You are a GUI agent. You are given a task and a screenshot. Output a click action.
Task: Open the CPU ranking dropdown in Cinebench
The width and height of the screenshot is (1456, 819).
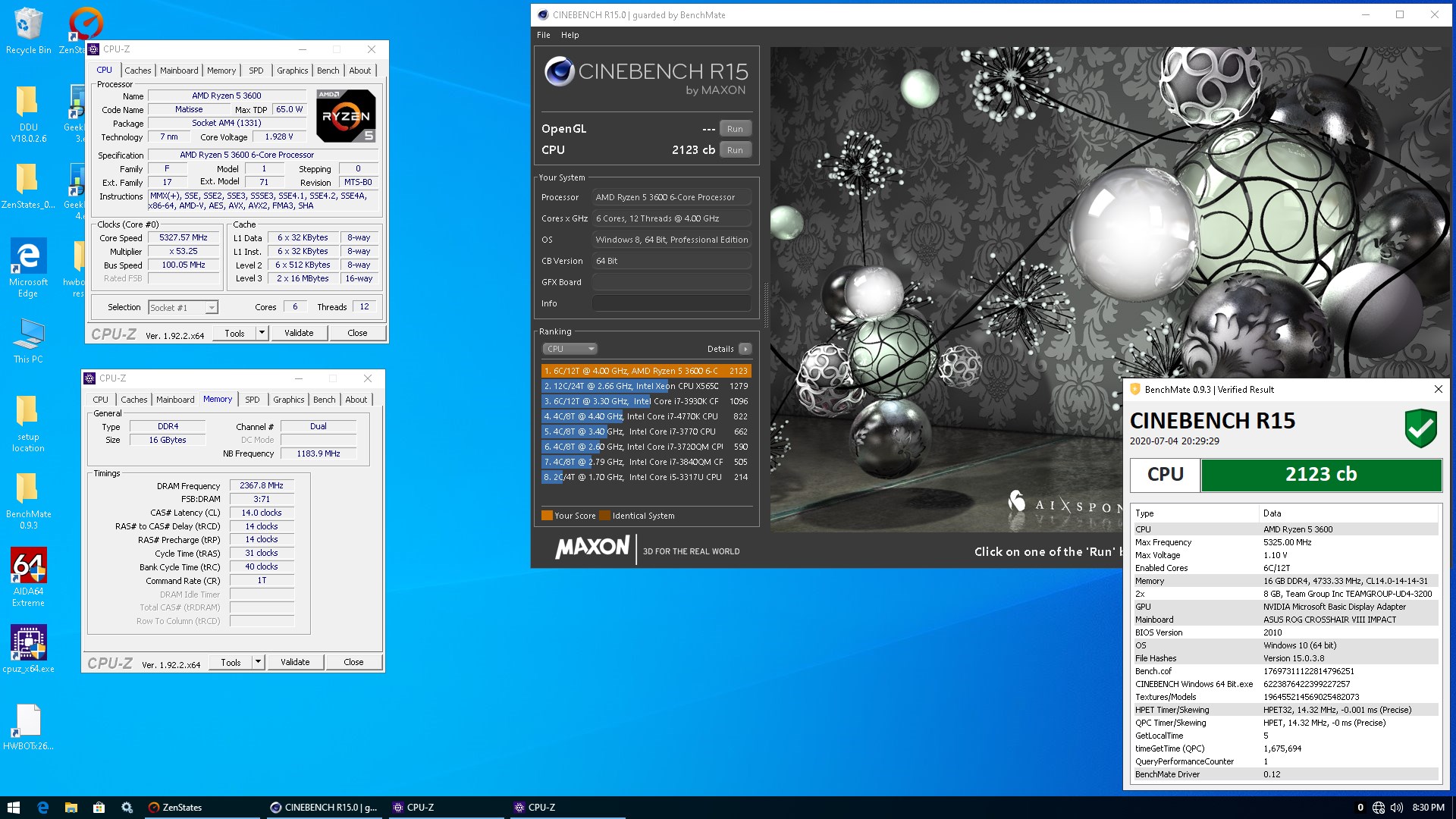tap(570, 349)
